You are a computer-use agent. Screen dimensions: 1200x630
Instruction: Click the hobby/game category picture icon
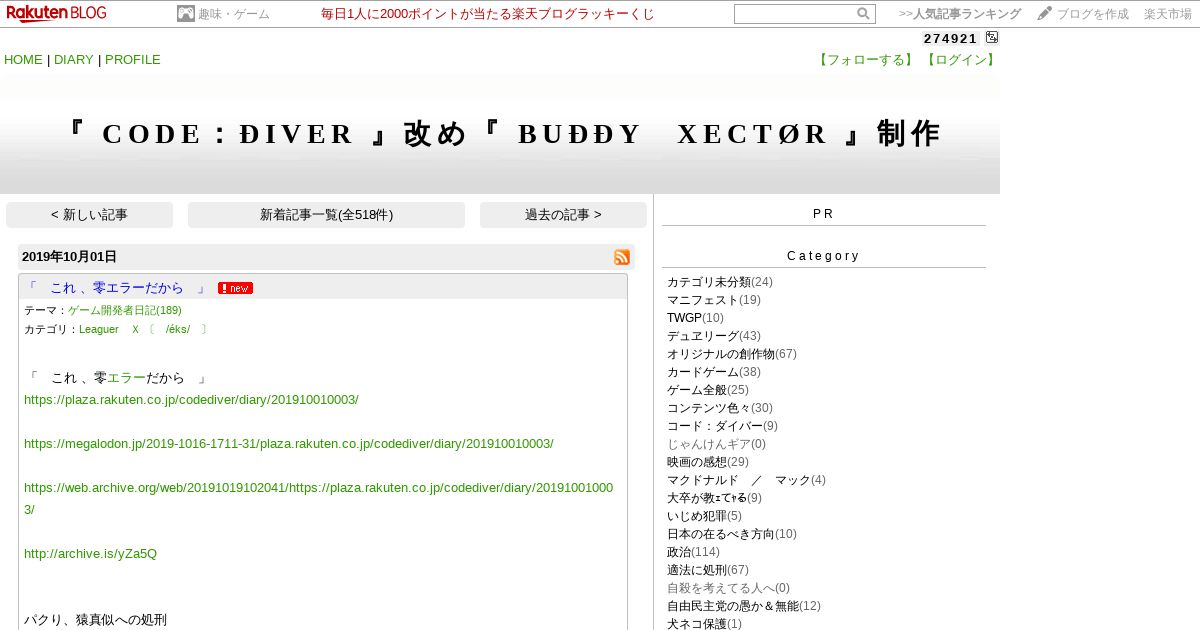185,14
